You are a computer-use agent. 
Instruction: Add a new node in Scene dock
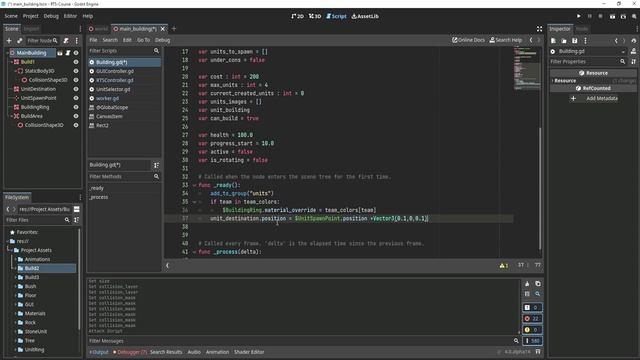[x=9, y=40]
